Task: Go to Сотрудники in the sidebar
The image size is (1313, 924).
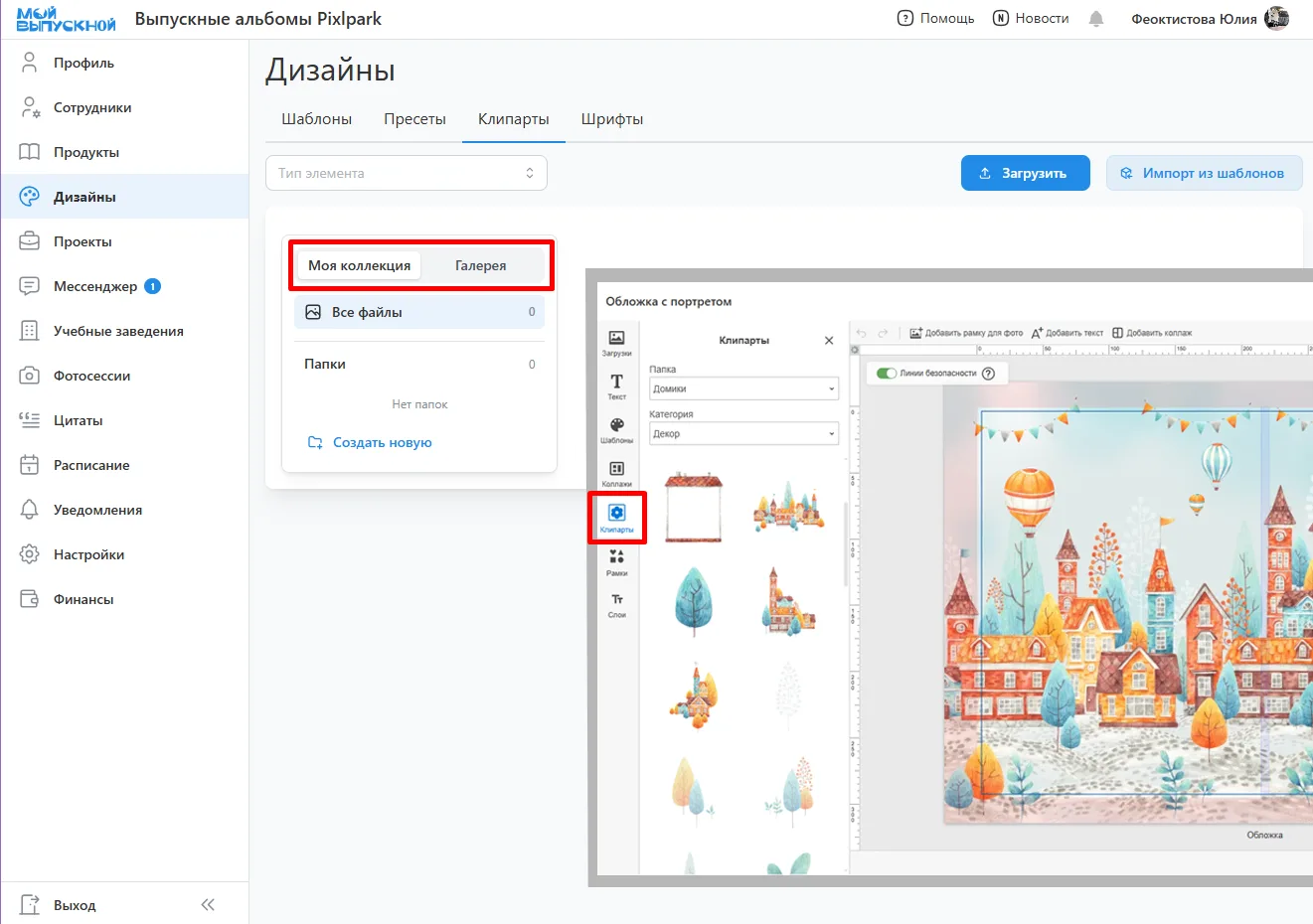Action: pos(124,107)
